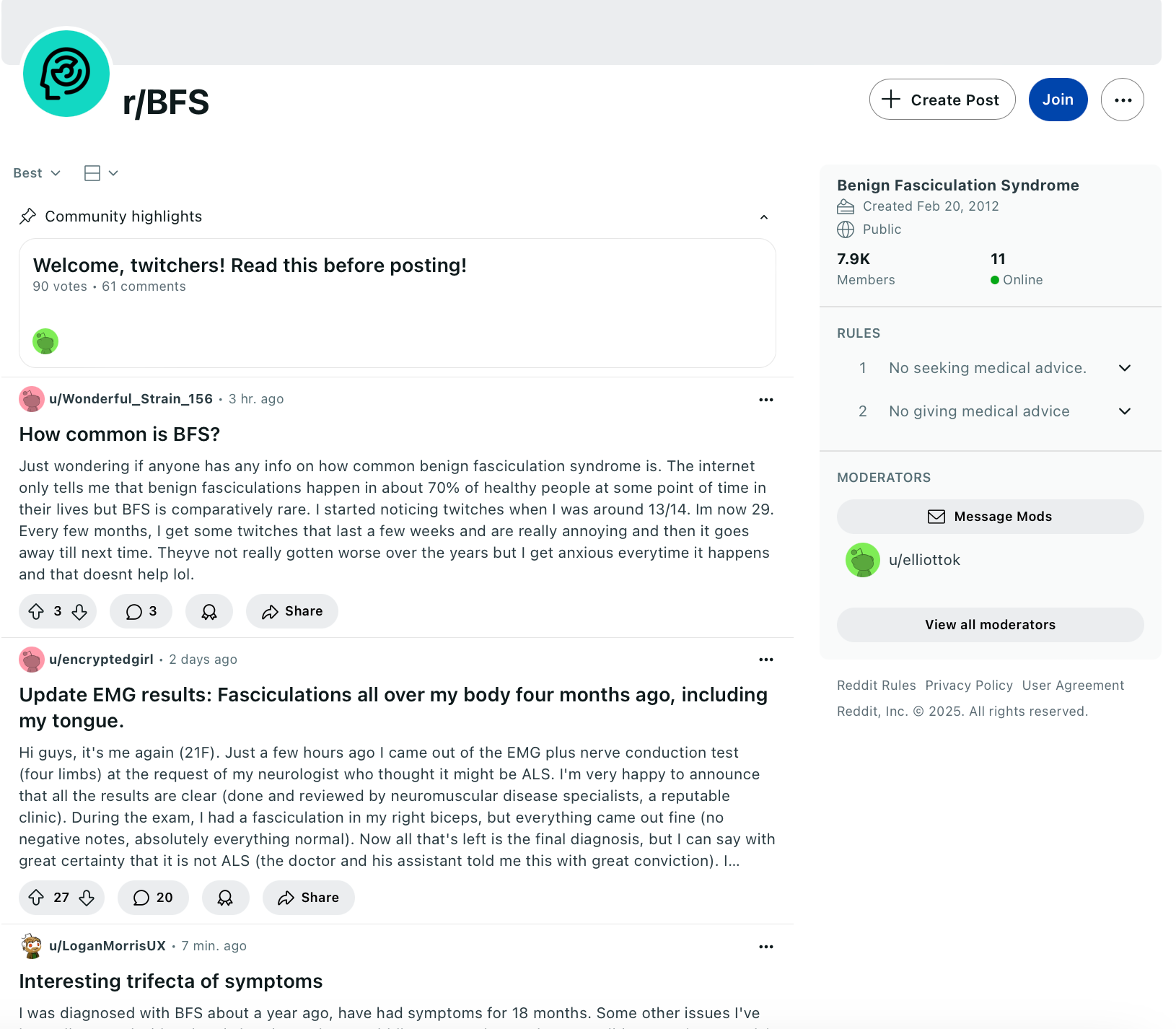Collapse the Community highlights section

click(x=764, y=216)
